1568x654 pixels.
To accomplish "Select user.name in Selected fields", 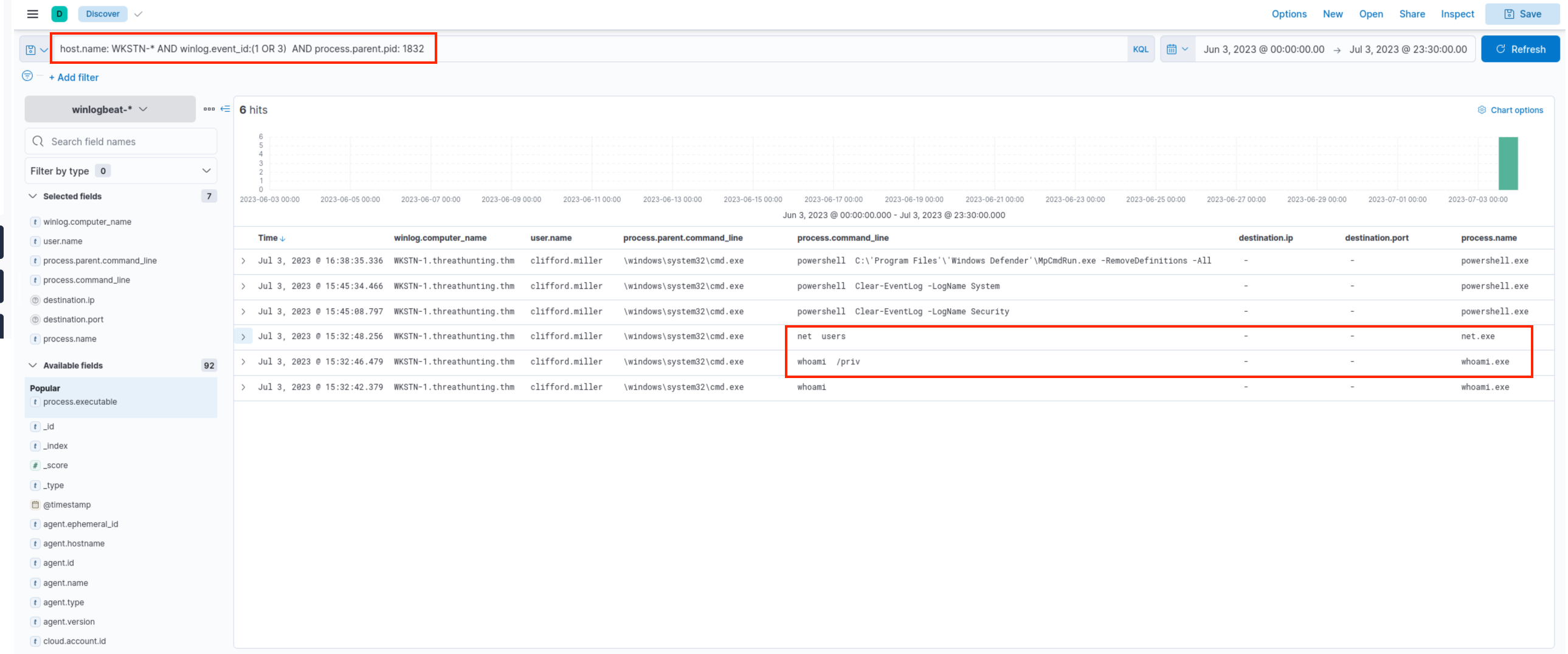I will coord(63,241).
